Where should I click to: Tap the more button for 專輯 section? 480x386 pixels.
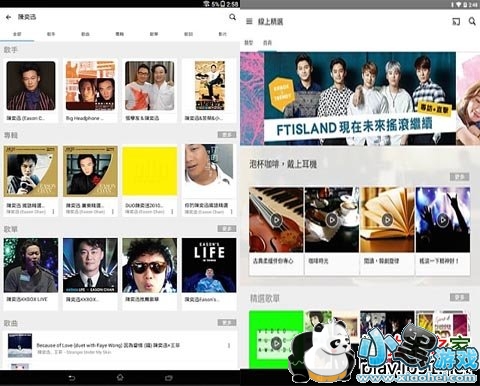(x=227, y=135)
